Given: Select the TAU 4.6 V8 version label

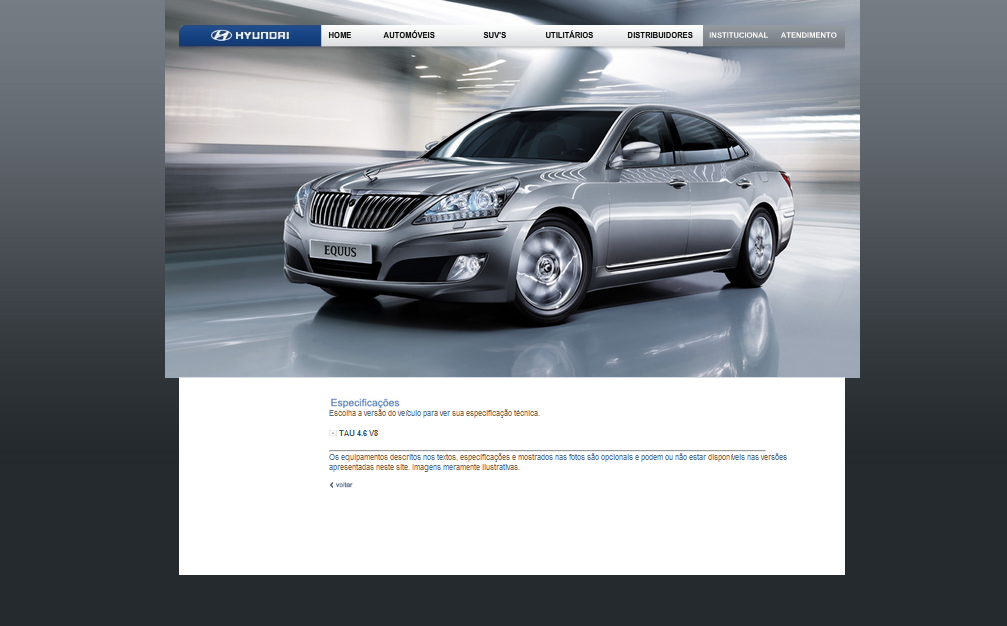Looking at the screenshot, I should pyautogui.click(x=358, y=433).
